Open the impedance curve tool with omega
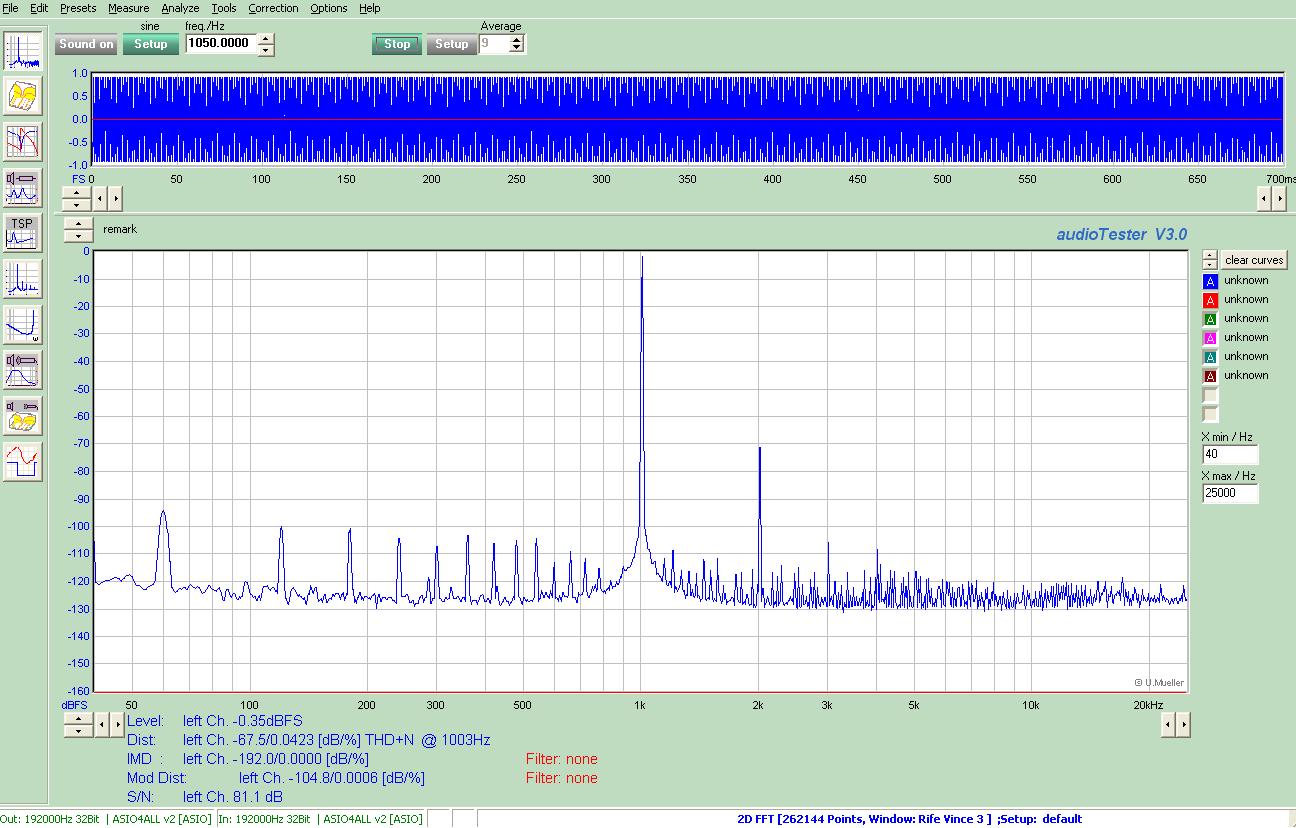 pyautogui.click(x=23, y=326)
